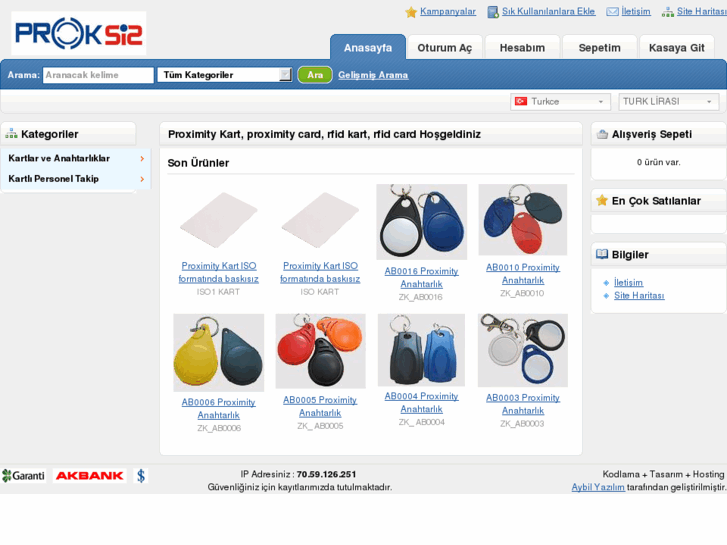Expand Kartlar ve Anahtarlıklar category
The width and height of the screenshot is (727, 545).
[x=76, y=159]
